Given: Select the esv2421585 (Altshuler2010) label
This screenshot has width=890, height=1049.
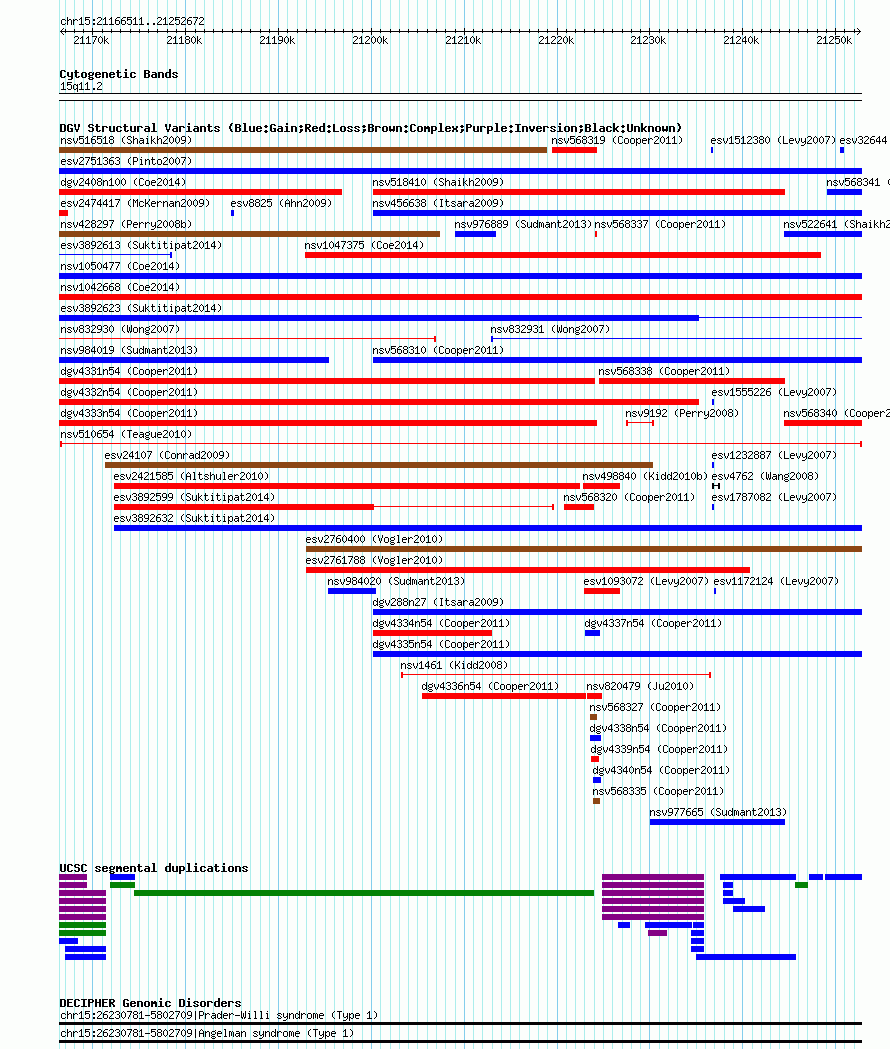Looking at the screenshot, I should click(x=191, y=476).
